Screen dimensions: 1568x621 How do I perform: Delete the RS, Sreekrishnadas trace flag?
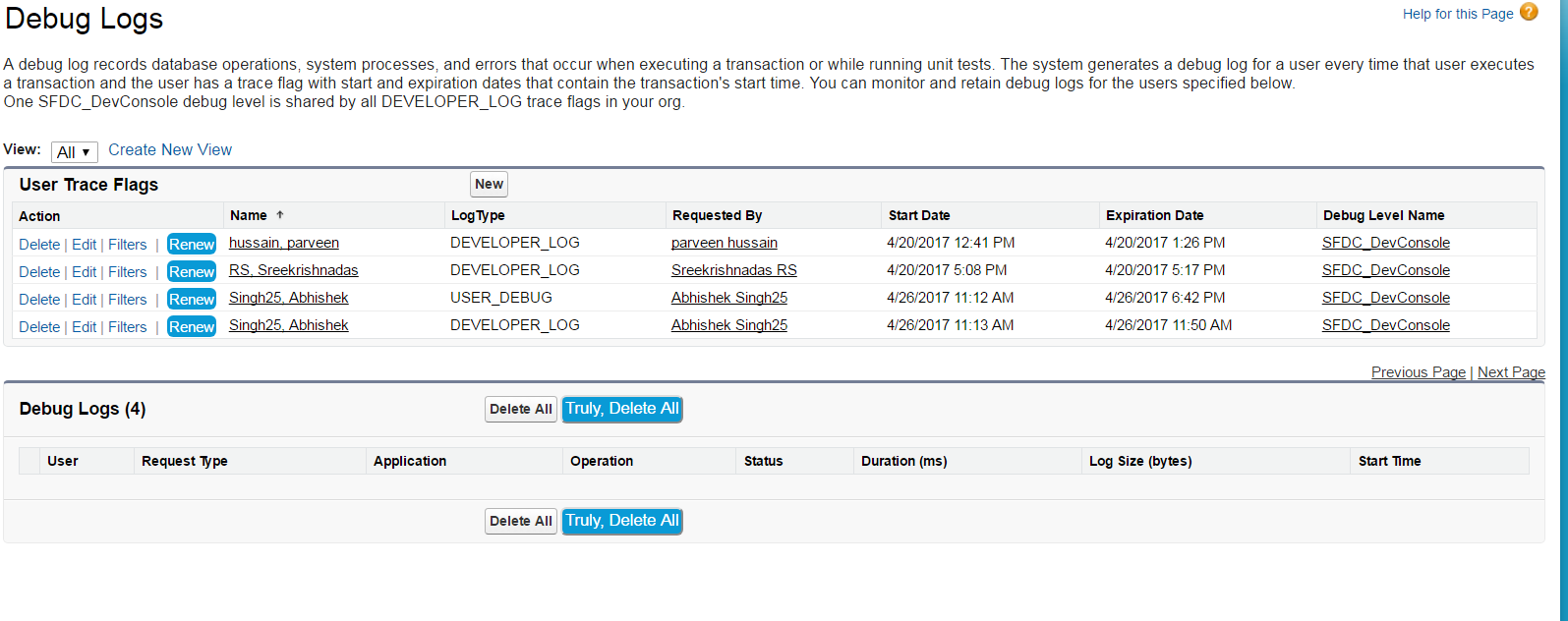[39, 272]
